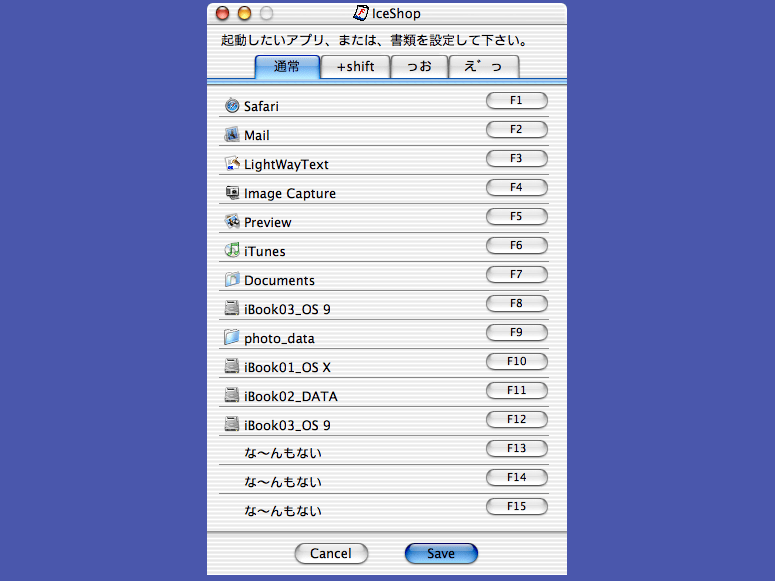Click the F2 key button
The width and height of the screenshot is (775, 581).
(517, 130)
